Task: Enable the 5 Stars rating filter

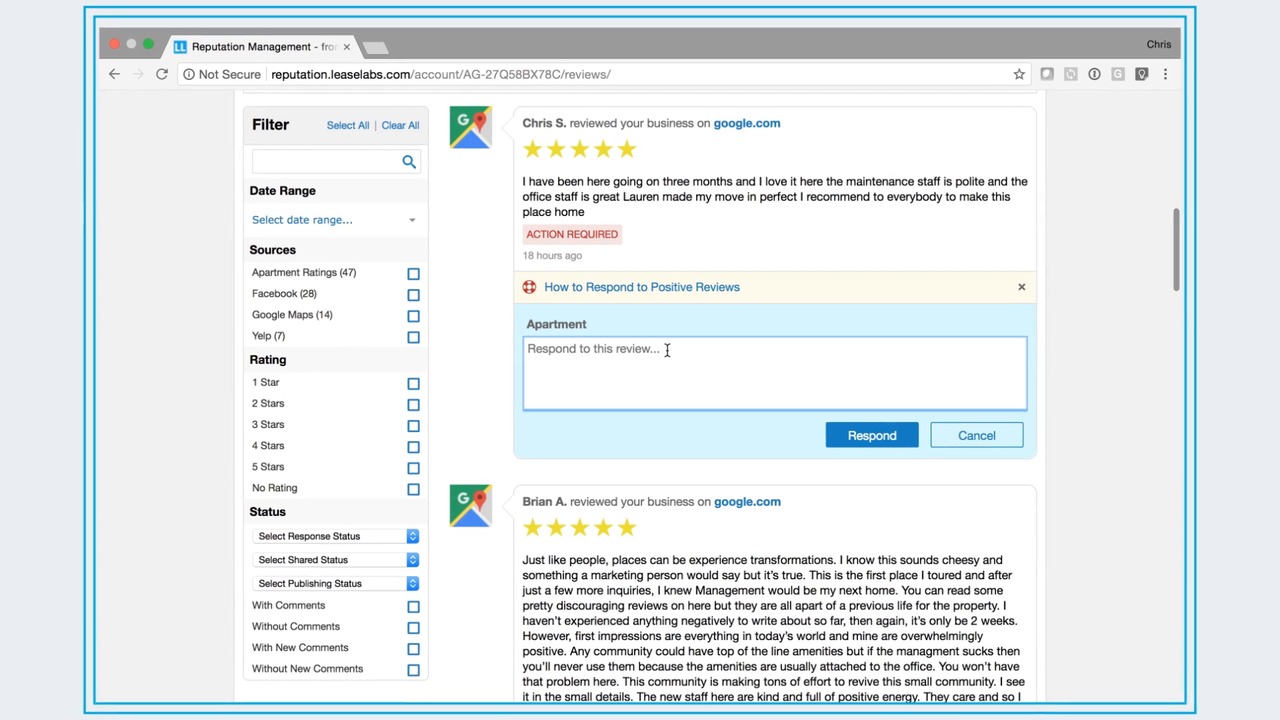Action: 413,467
